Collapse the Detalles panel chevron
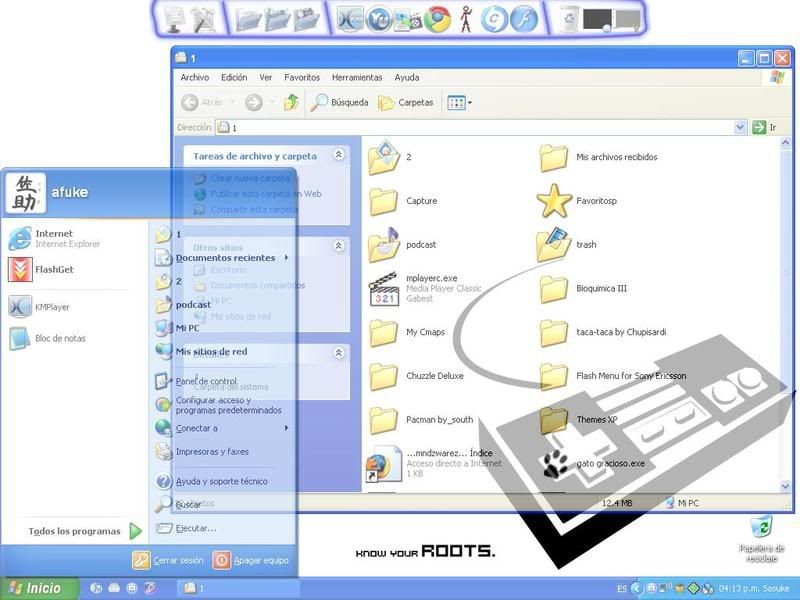 (x=338, y=353)
